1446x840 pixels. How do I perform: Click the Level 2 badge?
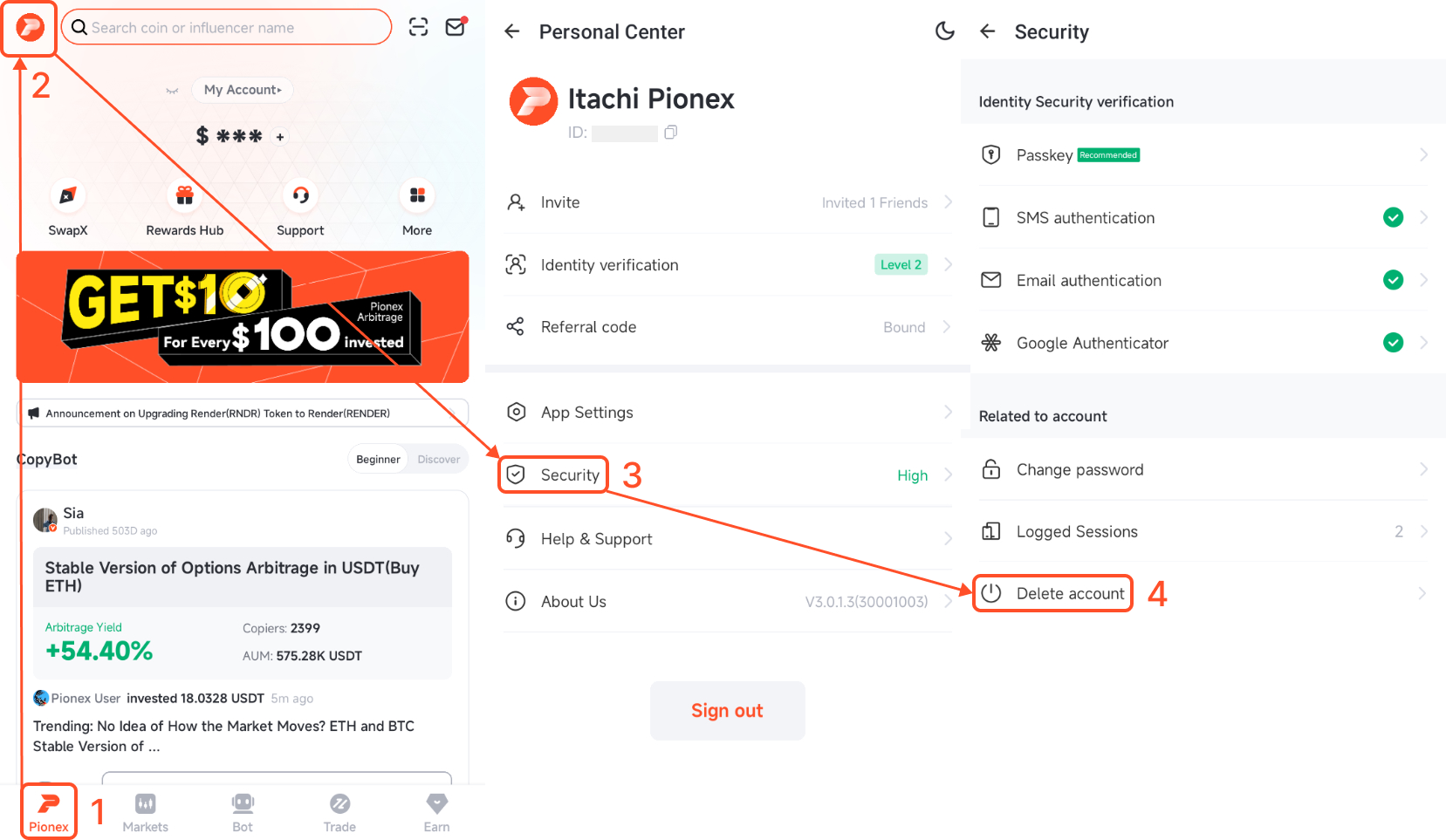tap(901, 264)
